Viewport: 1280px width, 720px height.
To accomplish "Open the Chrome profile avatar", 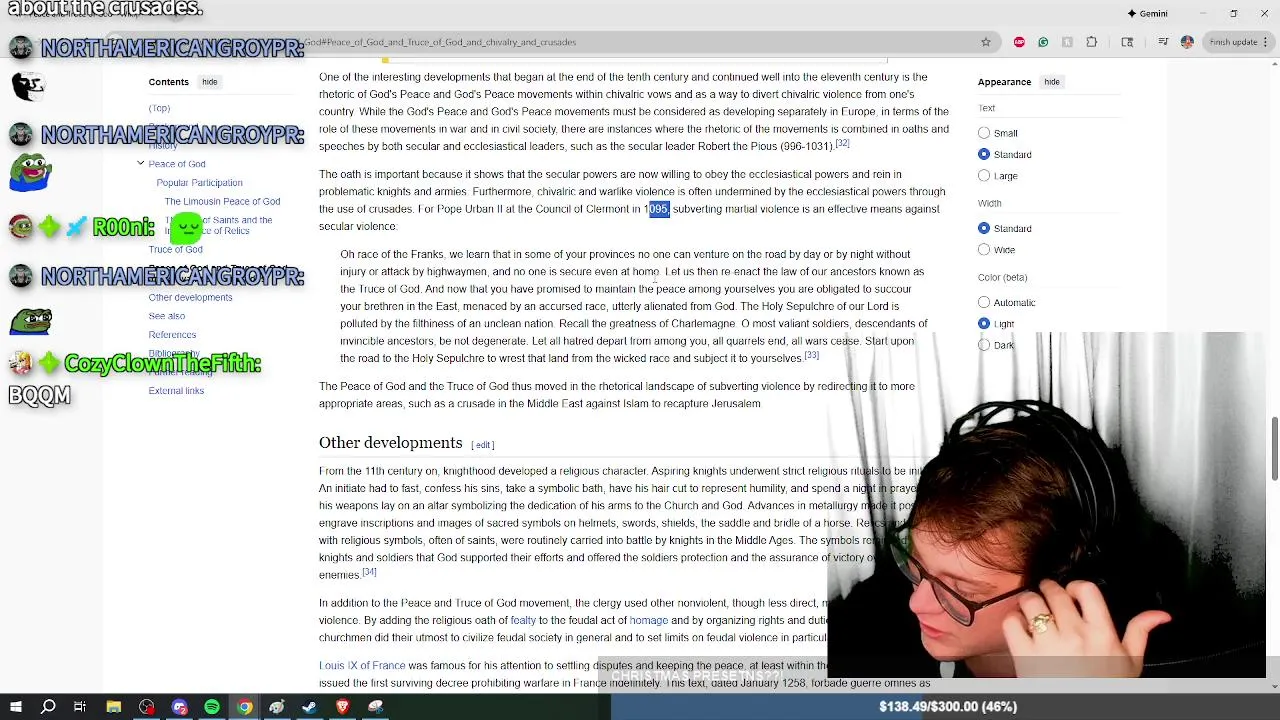I will [1187, 42].
